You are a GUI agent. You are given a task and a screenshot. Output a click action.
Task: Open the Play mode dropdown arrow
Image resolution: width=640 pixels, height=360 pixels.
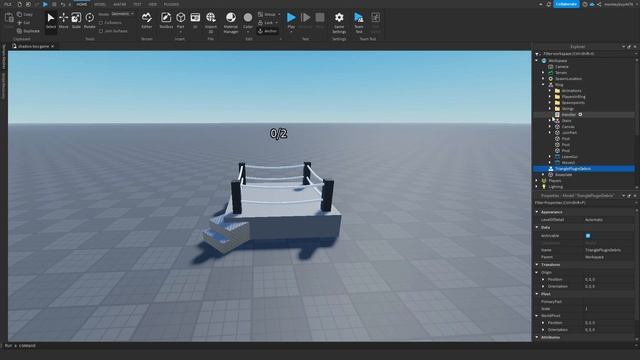[x=291, y=32]
